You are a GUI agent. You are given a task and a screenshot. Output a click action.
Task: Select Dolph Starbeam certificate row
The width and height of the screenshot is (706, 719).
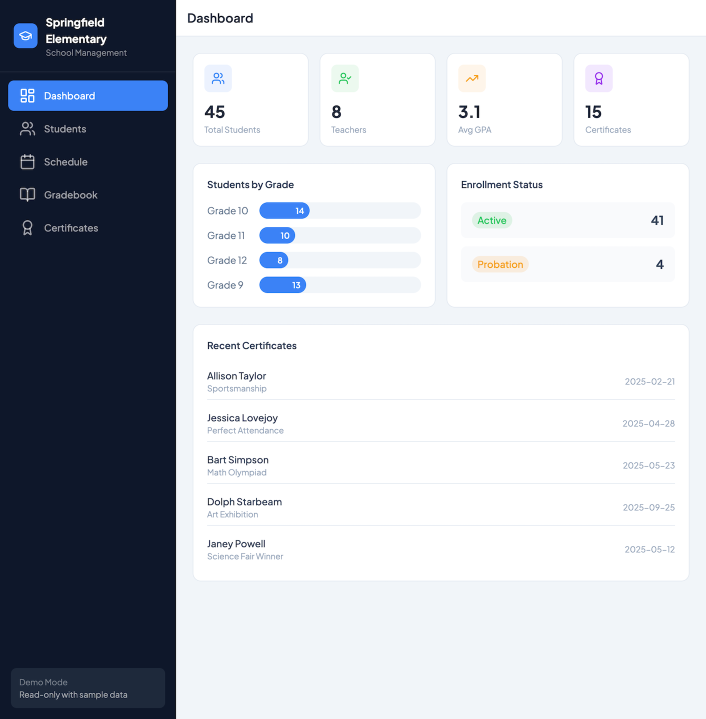441,508
